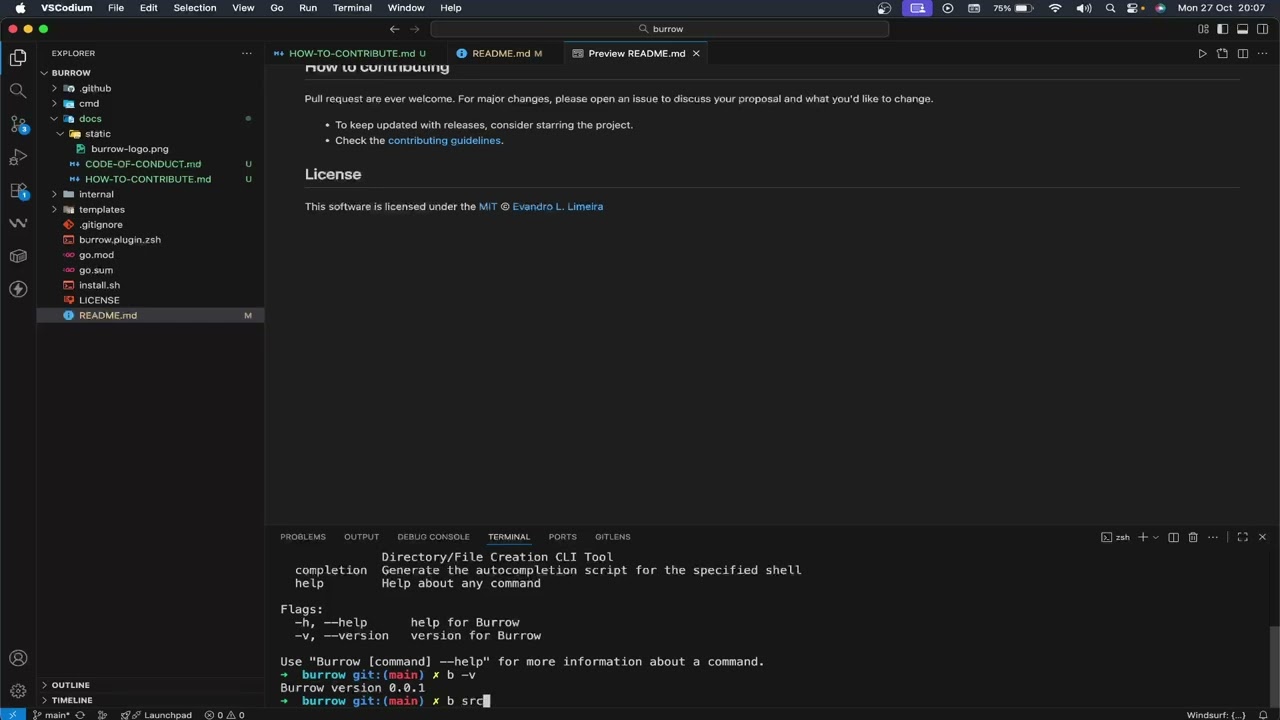Switch to DEBUG CONSOLE tab
Screen dimensions: 1280x720
coord(433,537)
